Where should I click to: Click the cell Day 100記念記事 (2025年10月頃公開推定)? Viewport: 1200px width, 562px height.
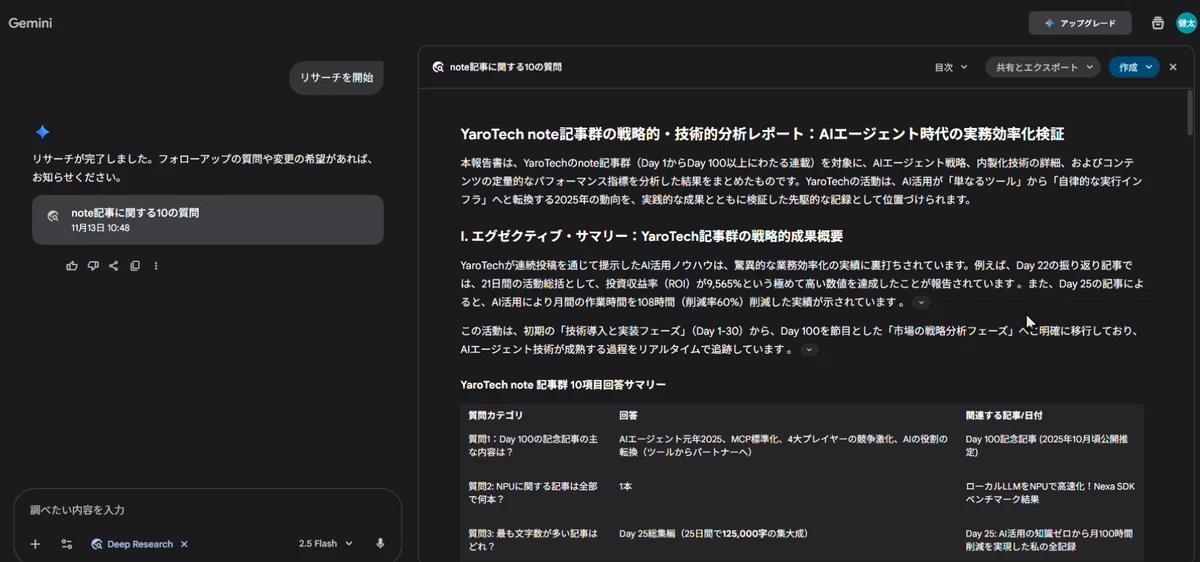1049,445
